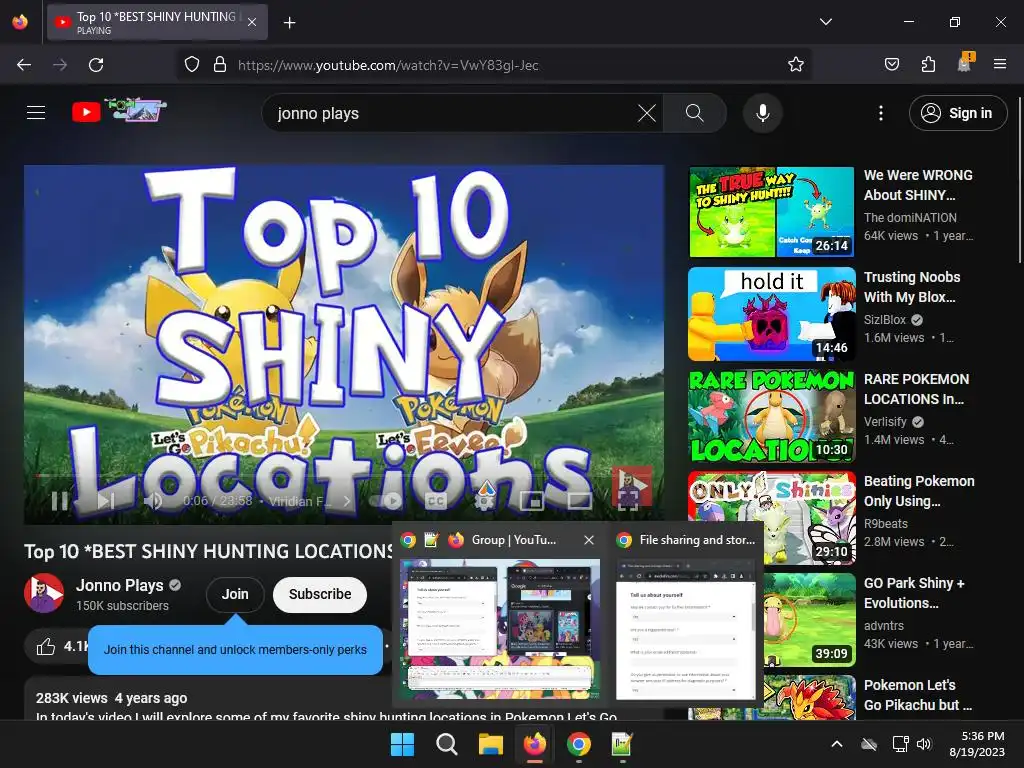Screen dimensions: 1024x768
Task: Open GO Park Shiny + Evolutions video
Action: click(914, 593)
